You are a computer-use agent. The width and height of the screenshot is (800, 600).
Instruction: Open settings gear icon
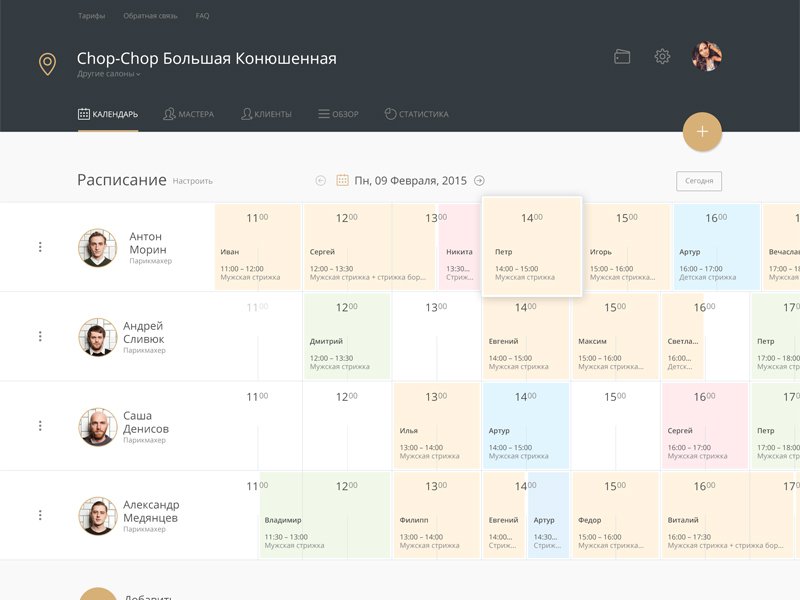(x=662, y=56)
